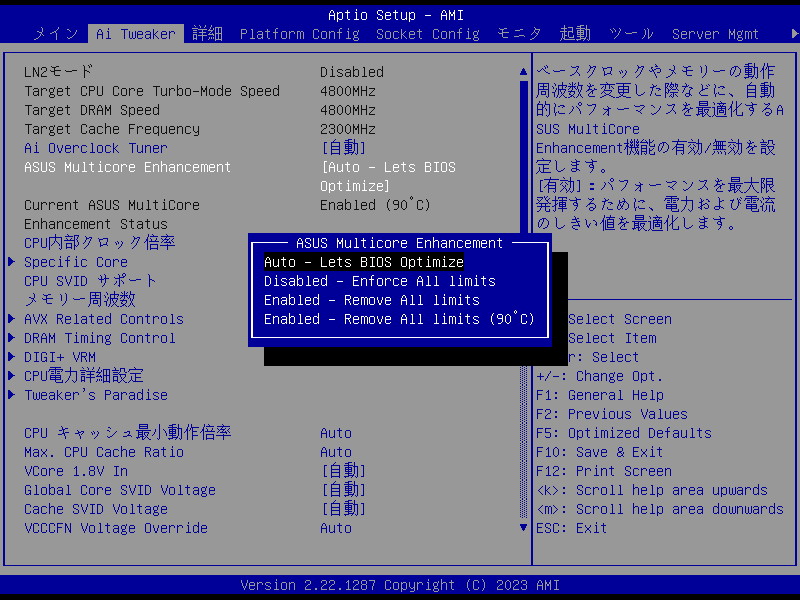Screen dimensions: 800x600
Task: Click the VCCCFN Voltage Override Auto field
Action: coord(336,528)
